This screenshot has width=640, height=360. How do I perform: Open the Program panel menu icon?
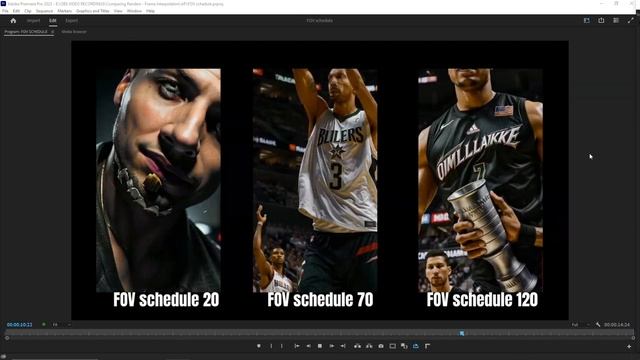52,31
